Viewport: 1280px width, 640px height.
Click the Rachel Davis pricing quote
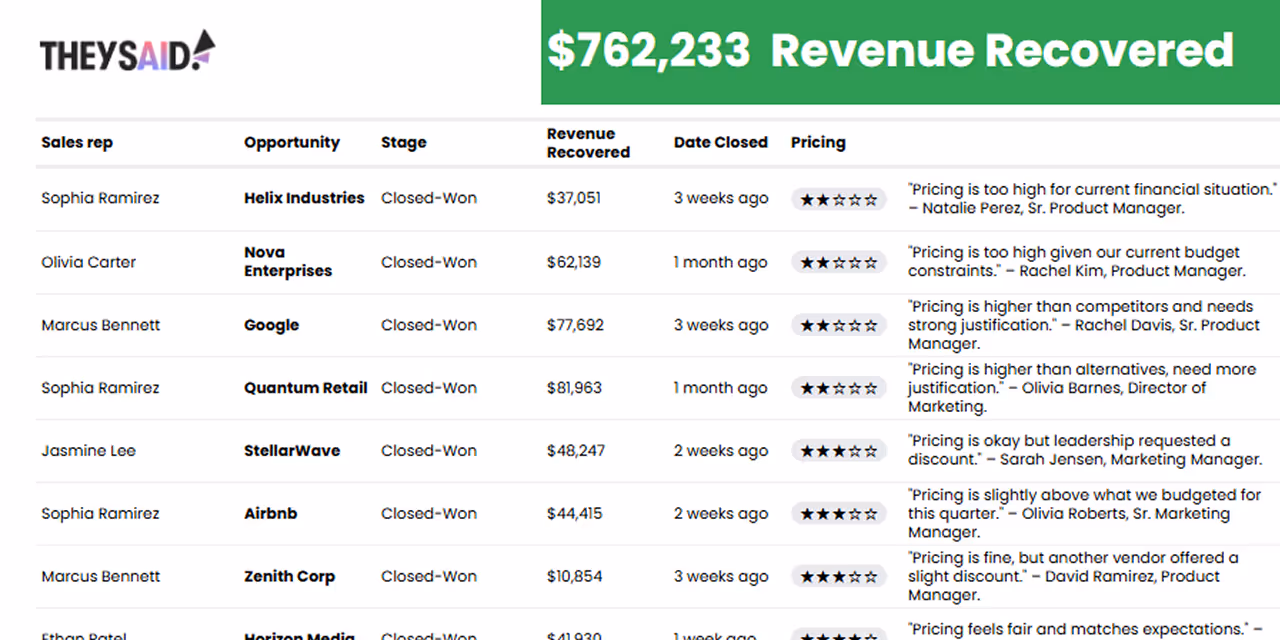[1084, 325]
